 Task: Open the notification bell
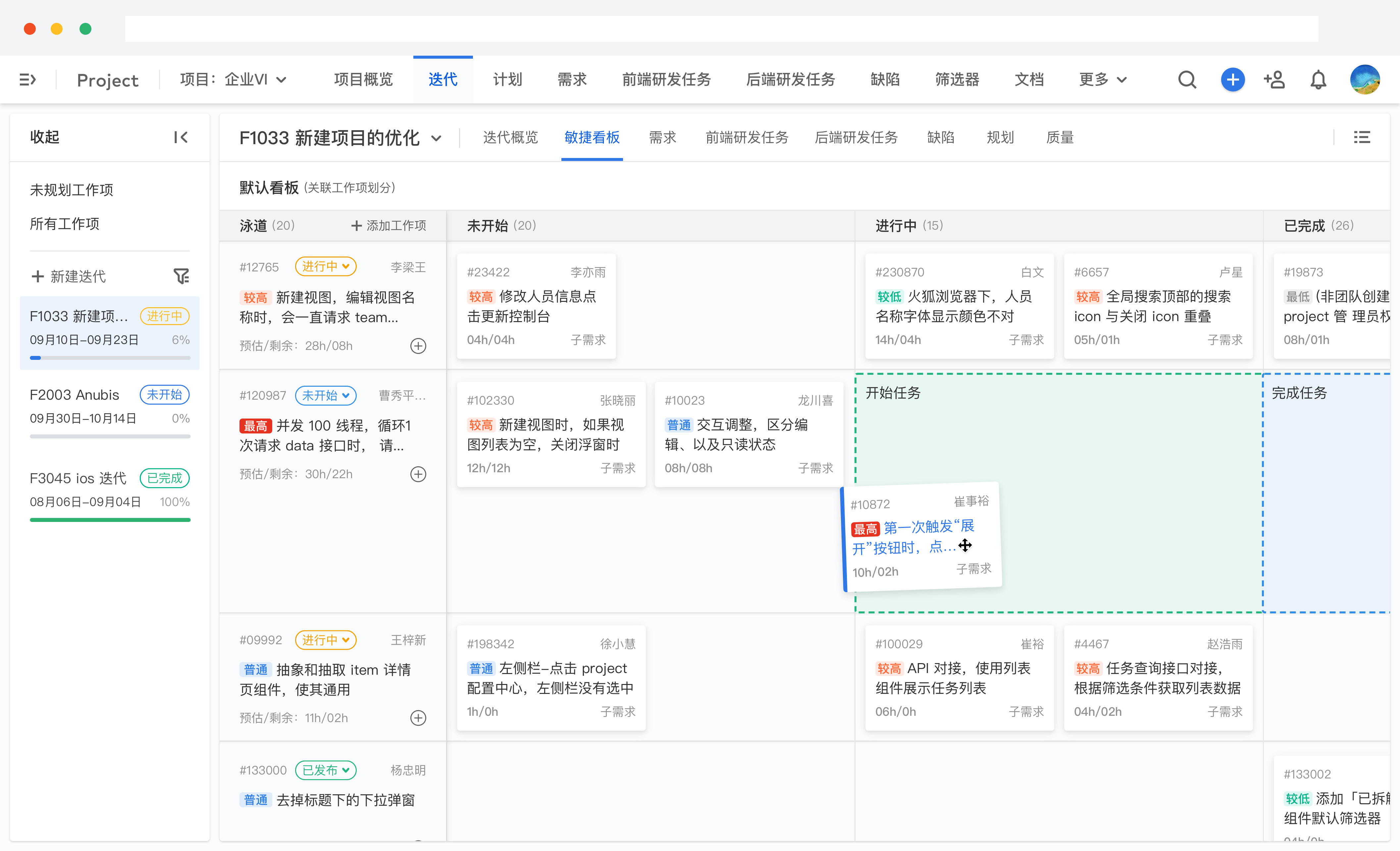tap(1318, 80)
